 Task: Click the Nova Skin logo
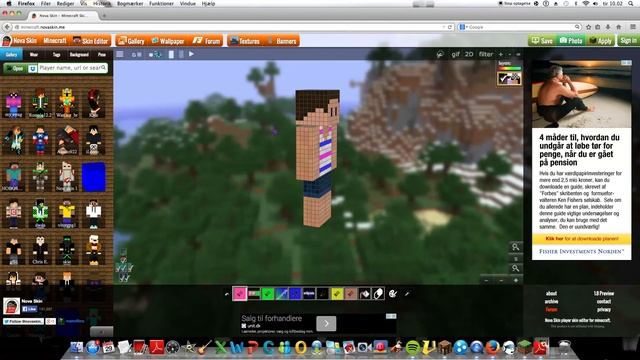(20, 41)
